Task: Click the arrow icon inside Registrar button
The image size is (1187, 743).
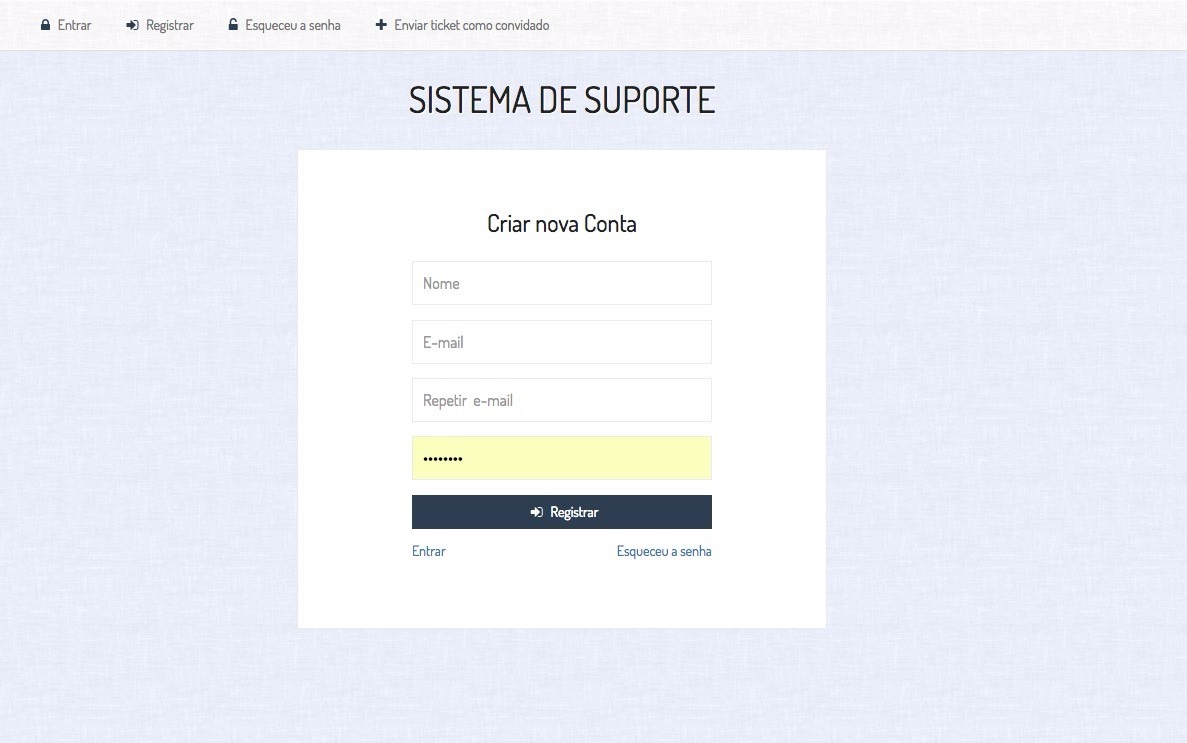Action: [x=537, y=512]
